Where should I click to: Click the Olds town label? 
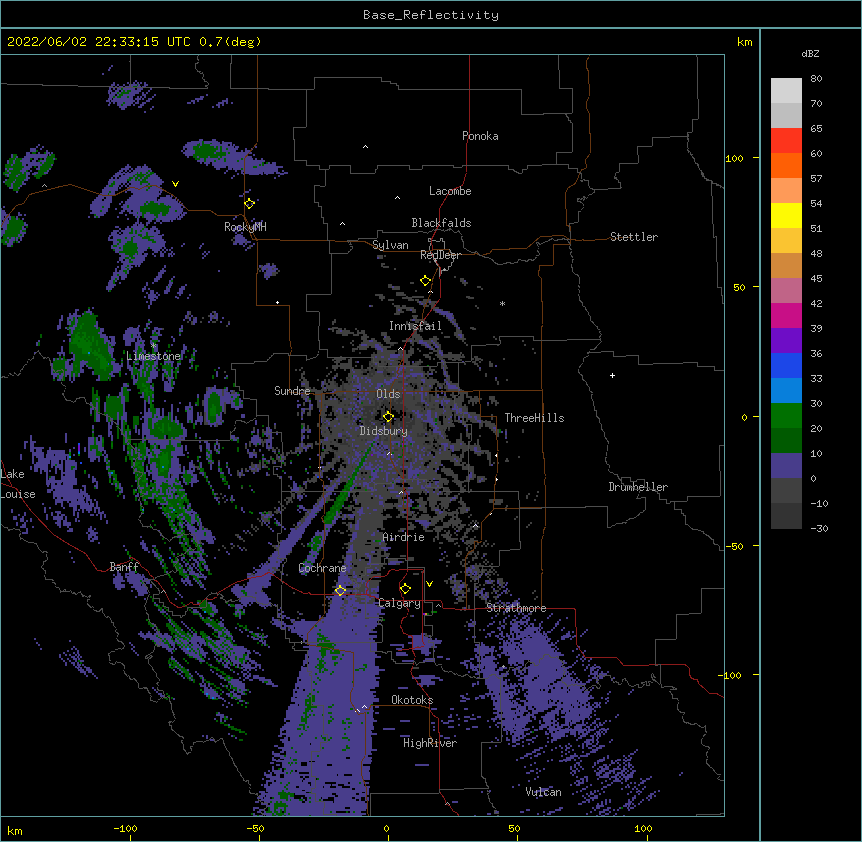pyautogui.click(x=388, y=394)
